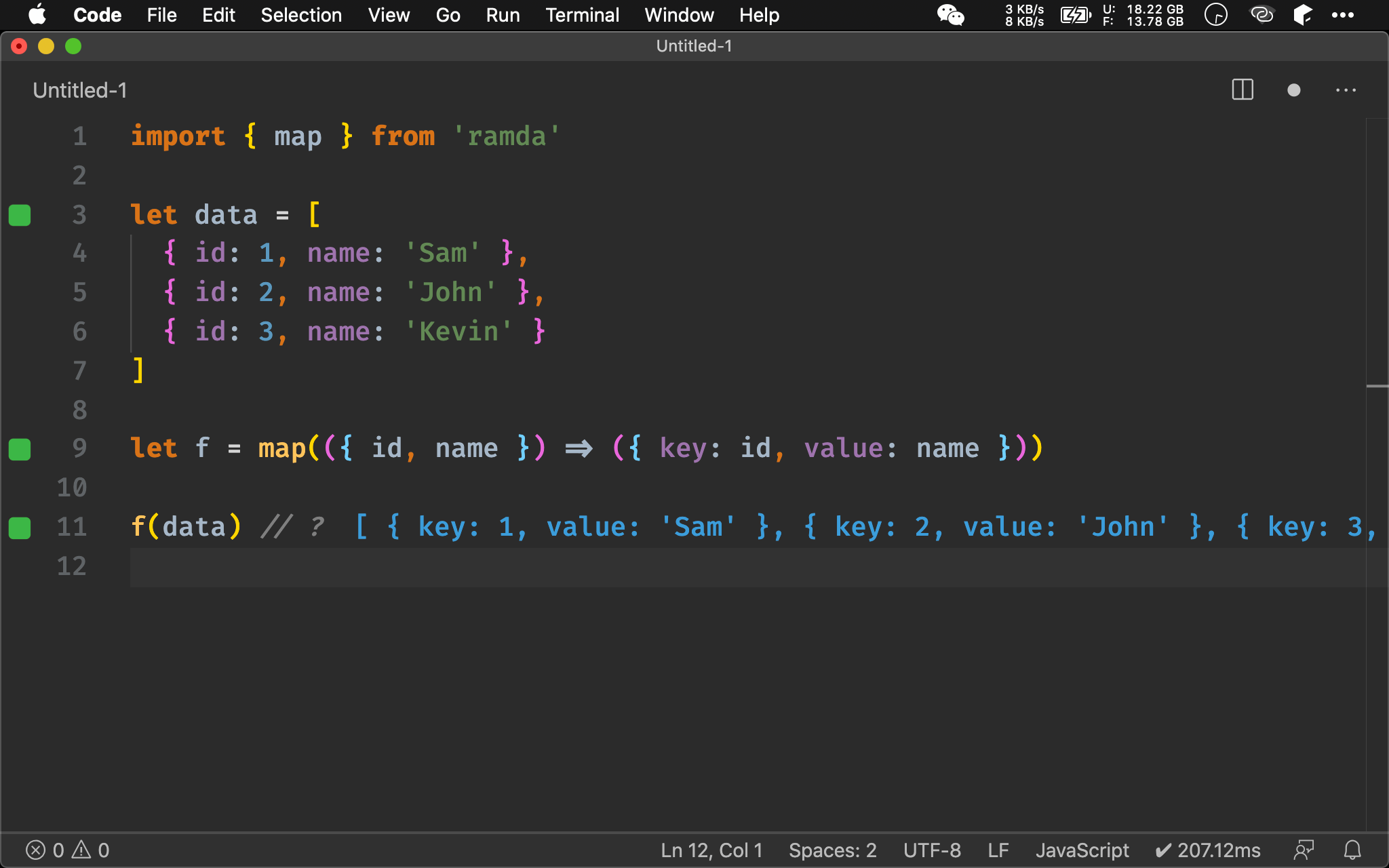Screen dimensions: 1389x868
Task: Open the Window menu
Action: pos(679,15)
